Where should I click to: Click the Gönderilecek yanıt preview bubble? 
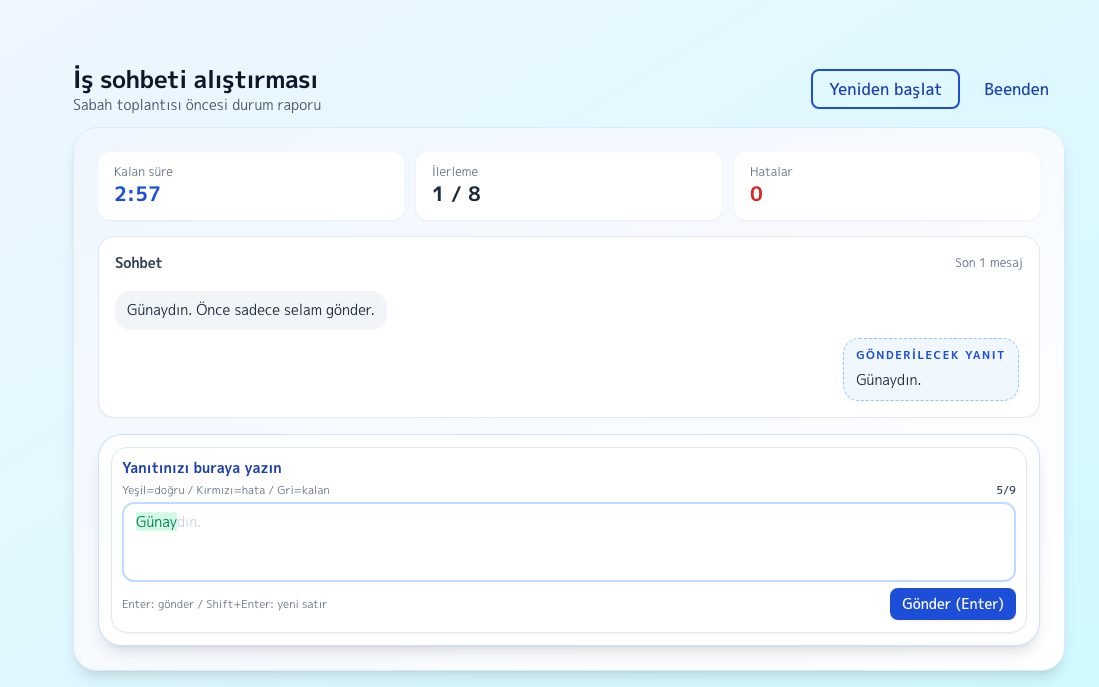[930, 369]
